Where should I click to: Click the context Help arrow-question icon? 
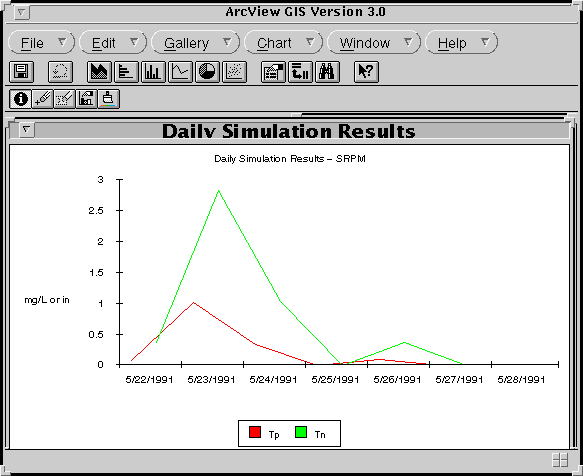coord(366,71)
